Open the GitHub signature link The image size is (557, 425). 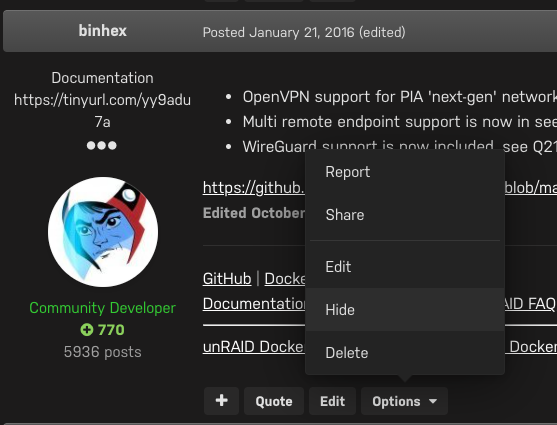pyautogui.click(x=227, y=279)
